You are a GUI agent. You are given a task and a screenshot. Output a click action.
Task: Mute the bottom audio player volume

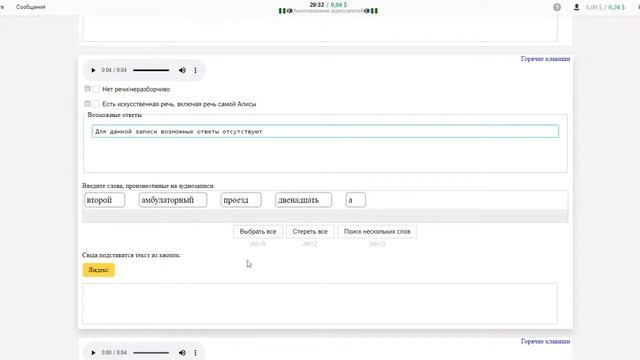182,353
